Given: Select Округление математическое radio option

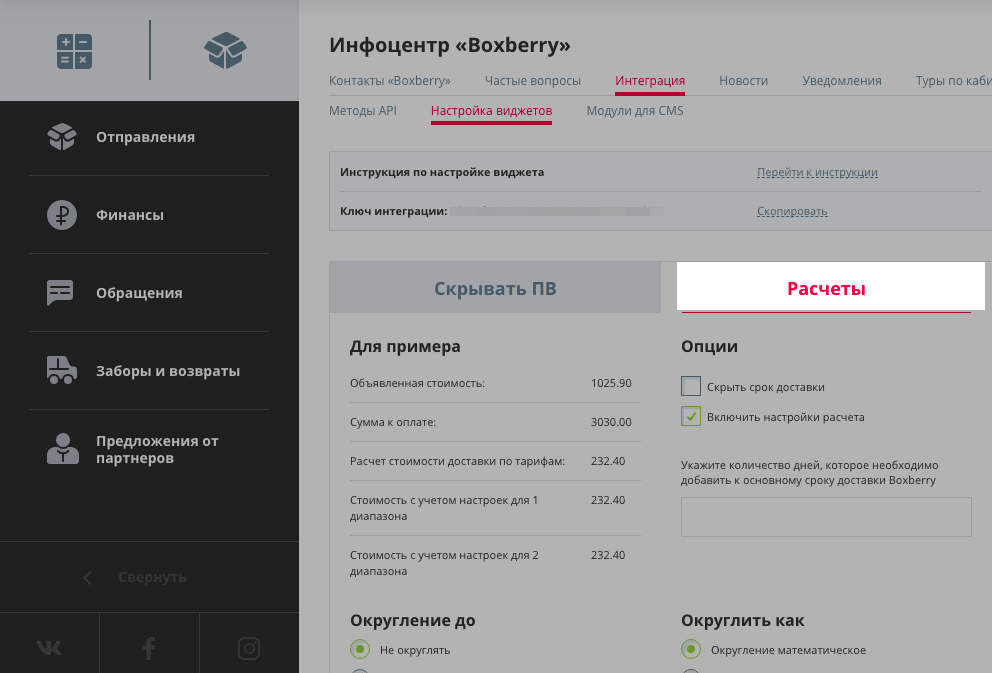Looking at the screenshot, I should (691, 649).
